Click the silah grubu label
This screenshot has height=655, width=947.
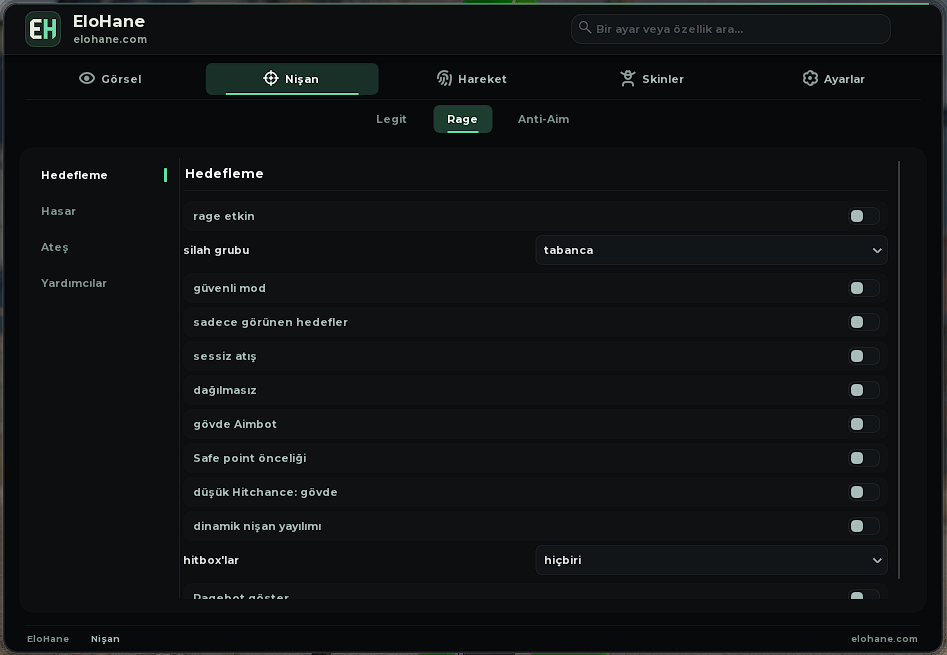[216, 250]
